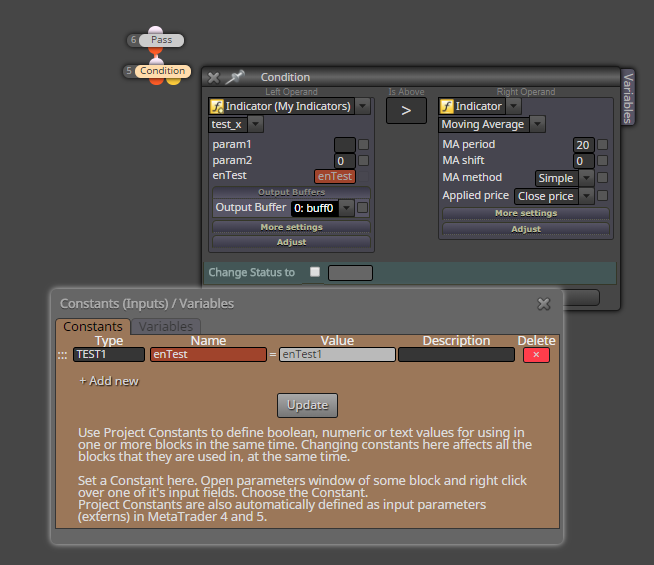Expand More settings under left operand
The height and width of the screenshot is (565, 654).
point(291,227)
